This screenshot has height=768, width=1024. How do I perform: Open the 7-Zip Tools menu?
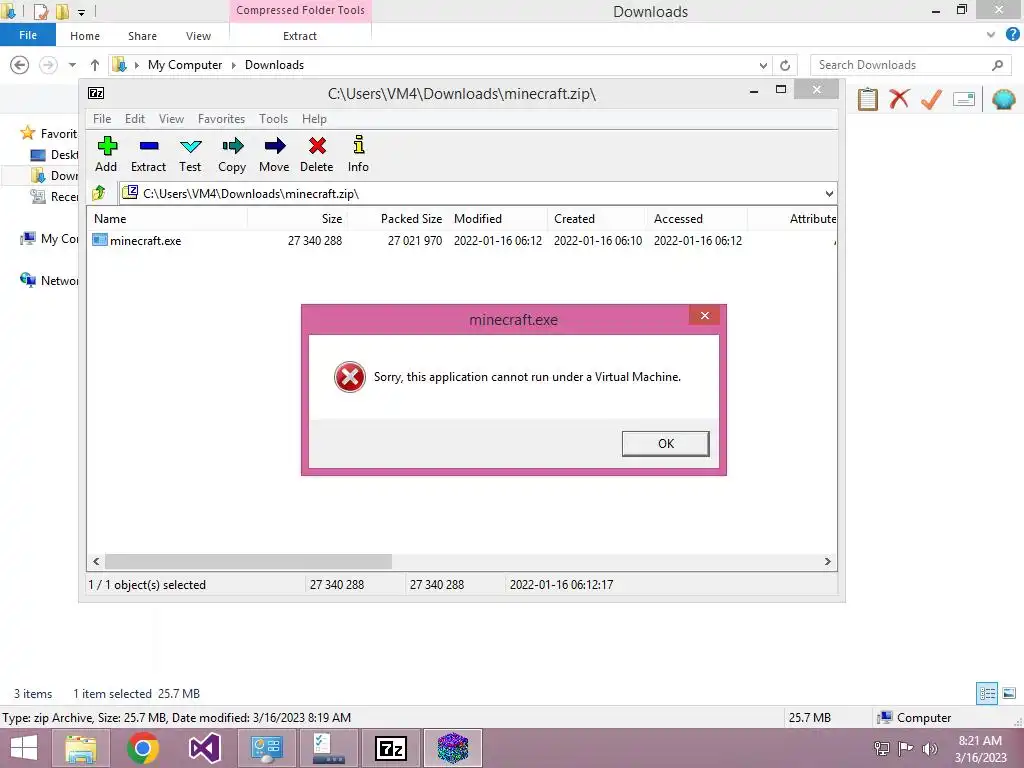coord(273,119)
